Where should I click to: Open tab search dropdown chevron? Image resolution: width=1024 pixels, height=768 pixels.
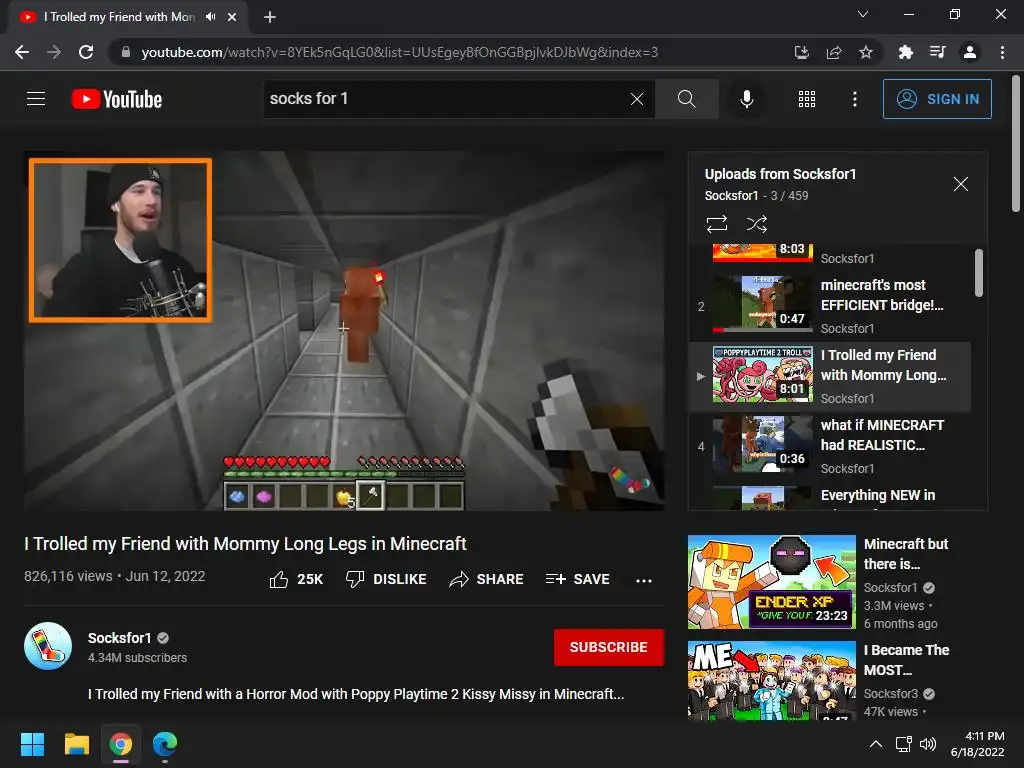(x=863, y=14)
